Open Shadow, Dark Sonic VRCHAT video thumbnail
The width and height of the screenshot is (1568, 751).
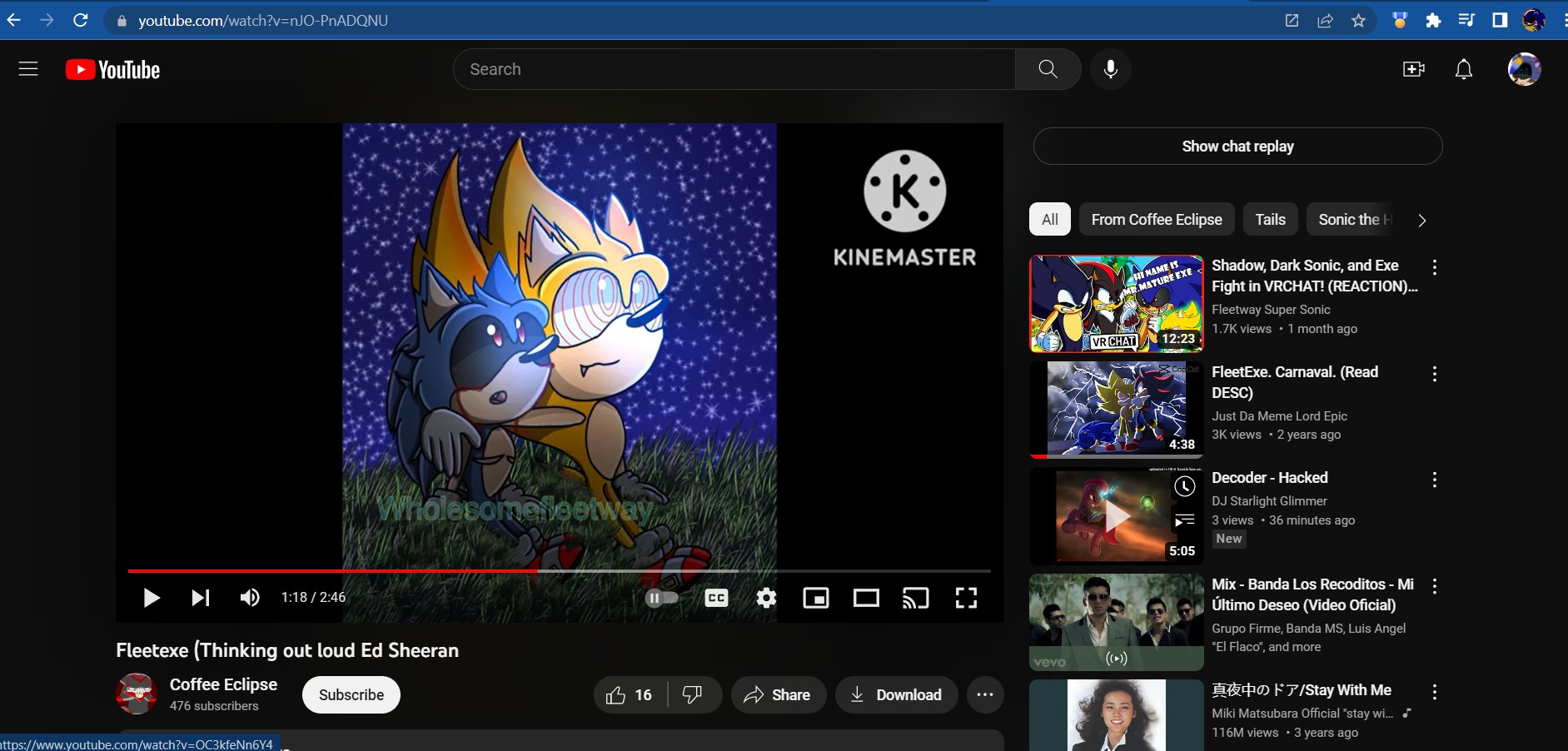point(1117,304)
